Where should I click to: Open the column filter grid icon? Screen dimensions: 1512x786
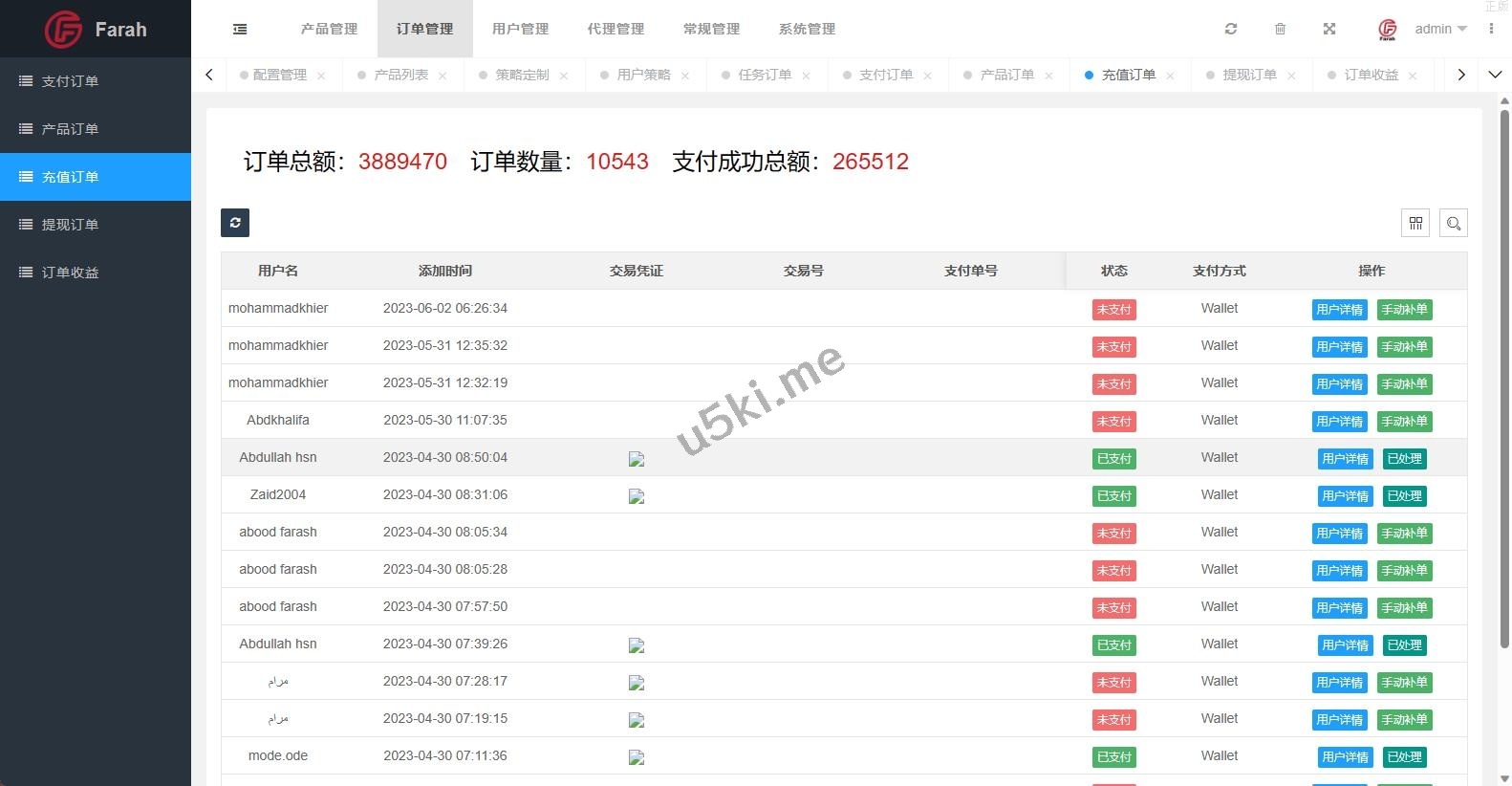pyautogui.click(x=1415, y=223)
